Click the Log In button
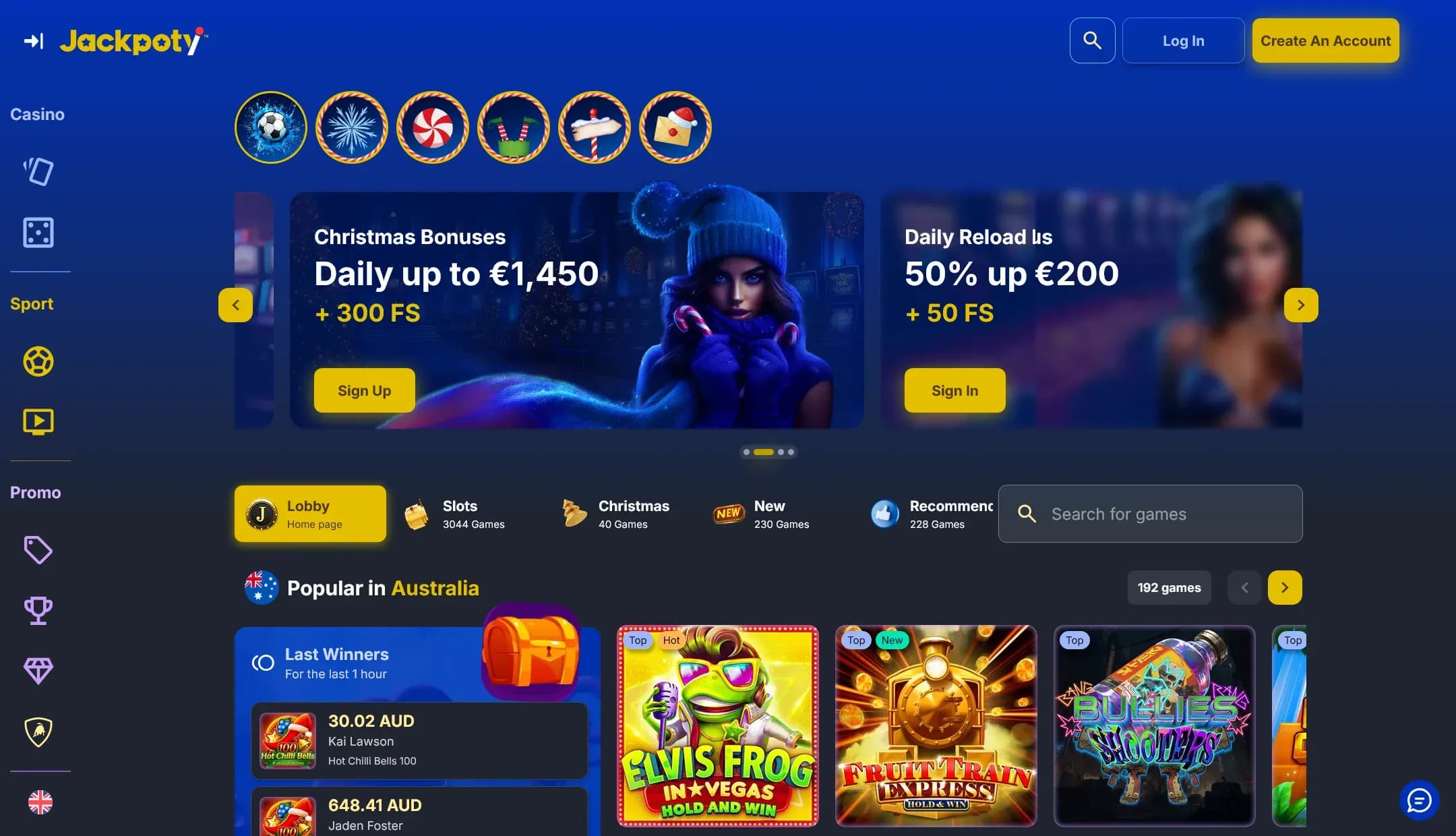Viewport: 1456px width, 836px height. pyautogui.click(x=1183, y=40)
